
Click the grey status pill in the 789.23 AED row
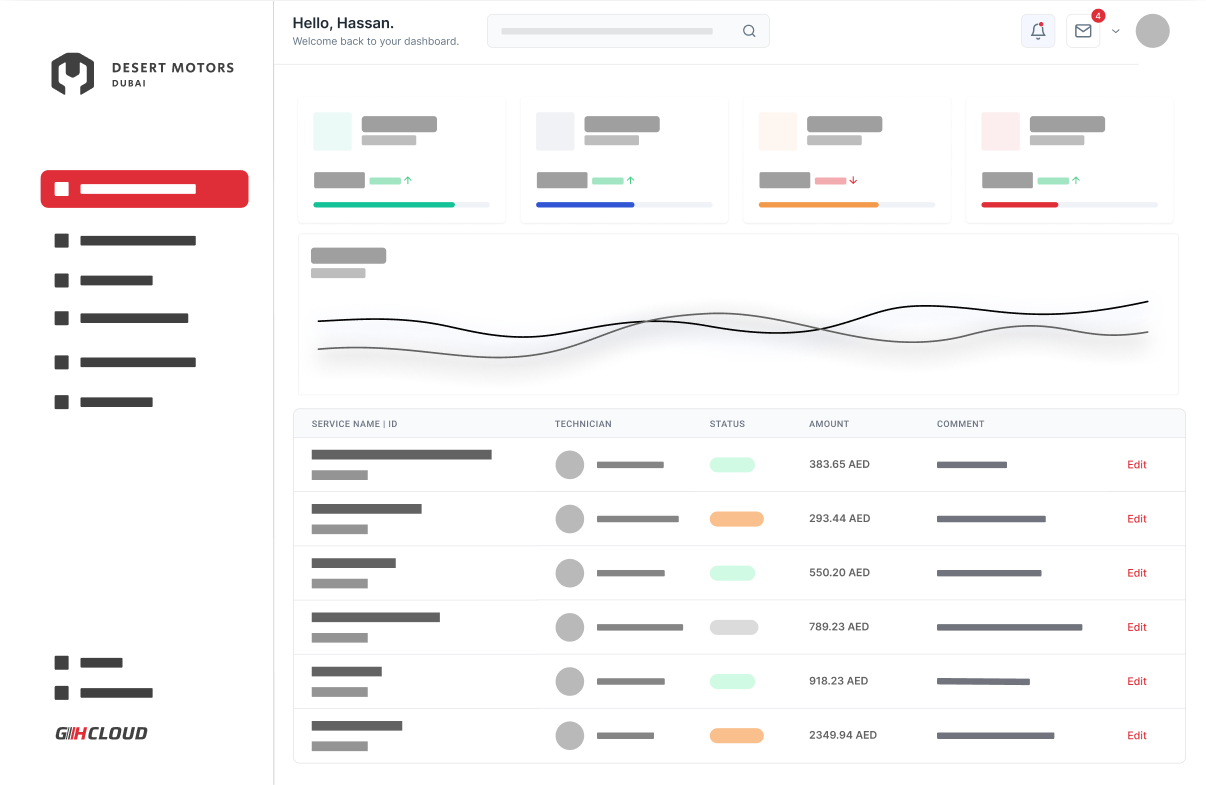734,627
